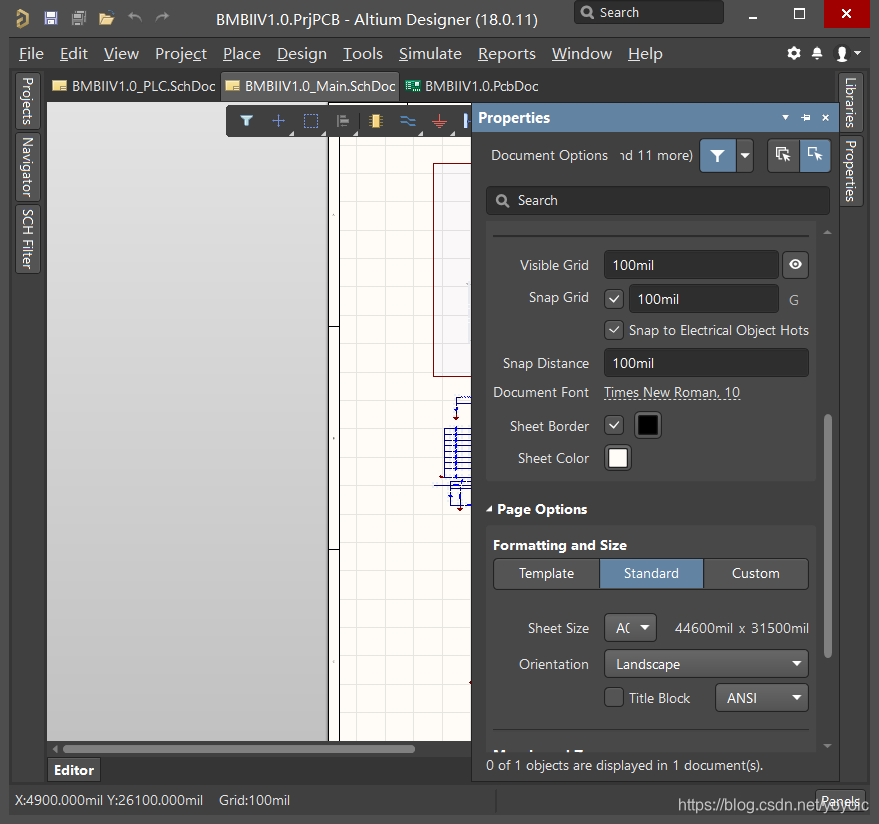Select the Custom formatting option
The image size is (879, 824).
(x=756, y=573)
